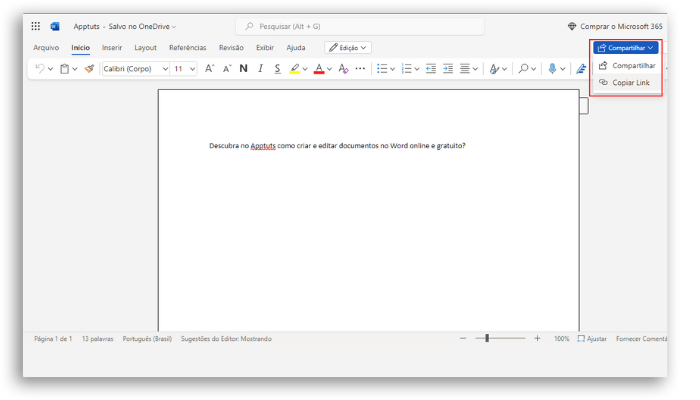Screen dimensions: 700x400
Task: Click Português (Brasil) language setting
Action: pos(147,339)
